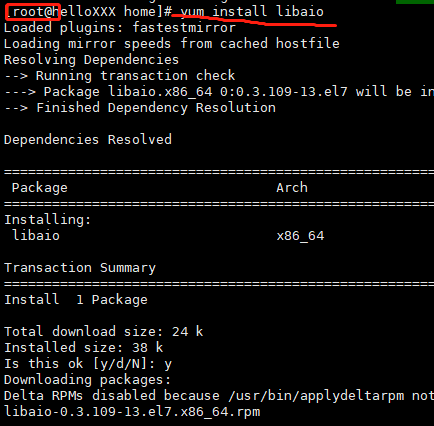The height and width of the screenshot is (426, 434).
Task: Click 'Installed size: 38 k' line
Action: 83,347
